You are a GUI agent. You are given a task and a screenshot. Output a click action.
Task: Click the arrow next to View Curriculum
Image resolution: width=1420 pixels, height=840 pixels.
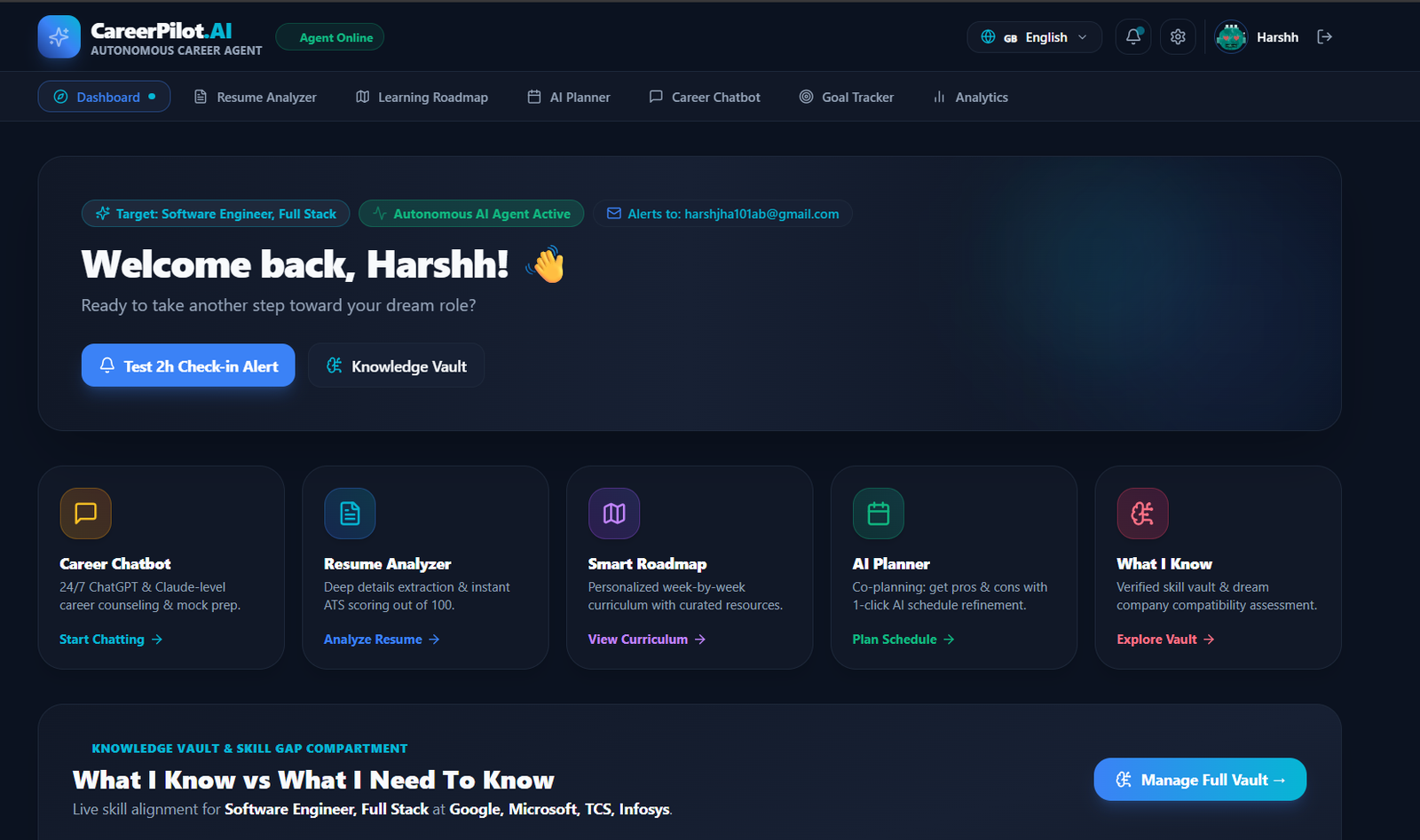(700, 640)
